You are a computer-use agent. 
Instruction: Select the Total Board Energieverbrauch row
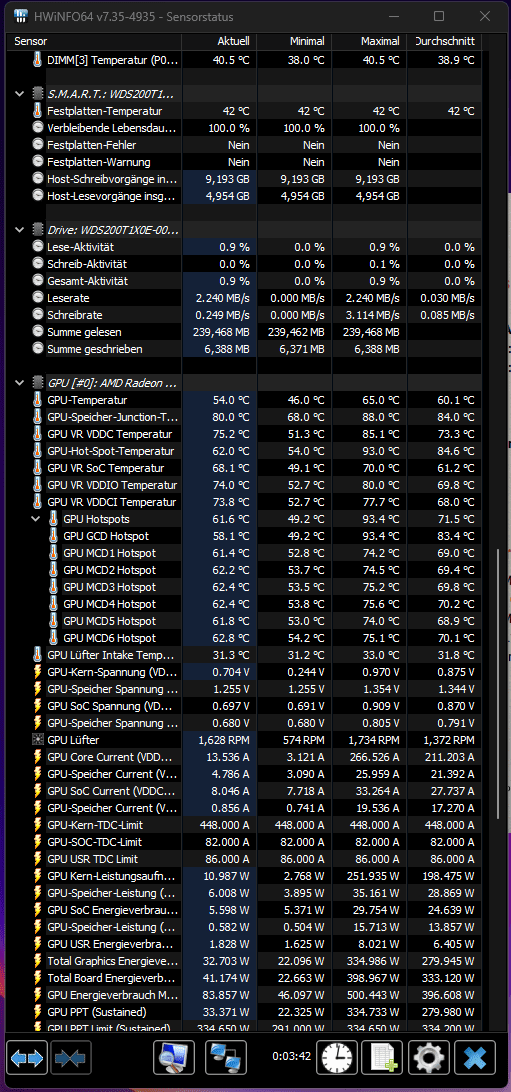tap(246, 978)
